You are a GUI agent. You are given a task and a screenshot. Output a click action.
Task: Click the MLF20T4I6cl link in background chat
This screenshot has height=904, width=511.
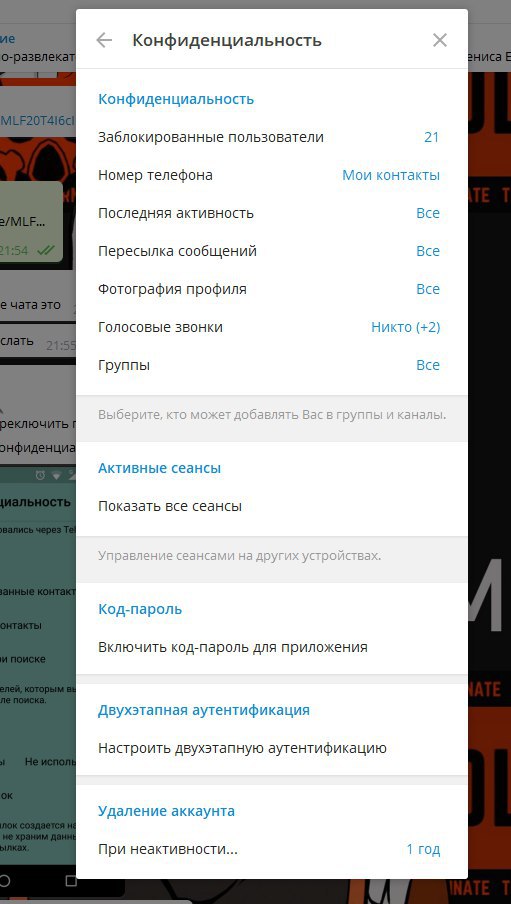click(37, 120)
